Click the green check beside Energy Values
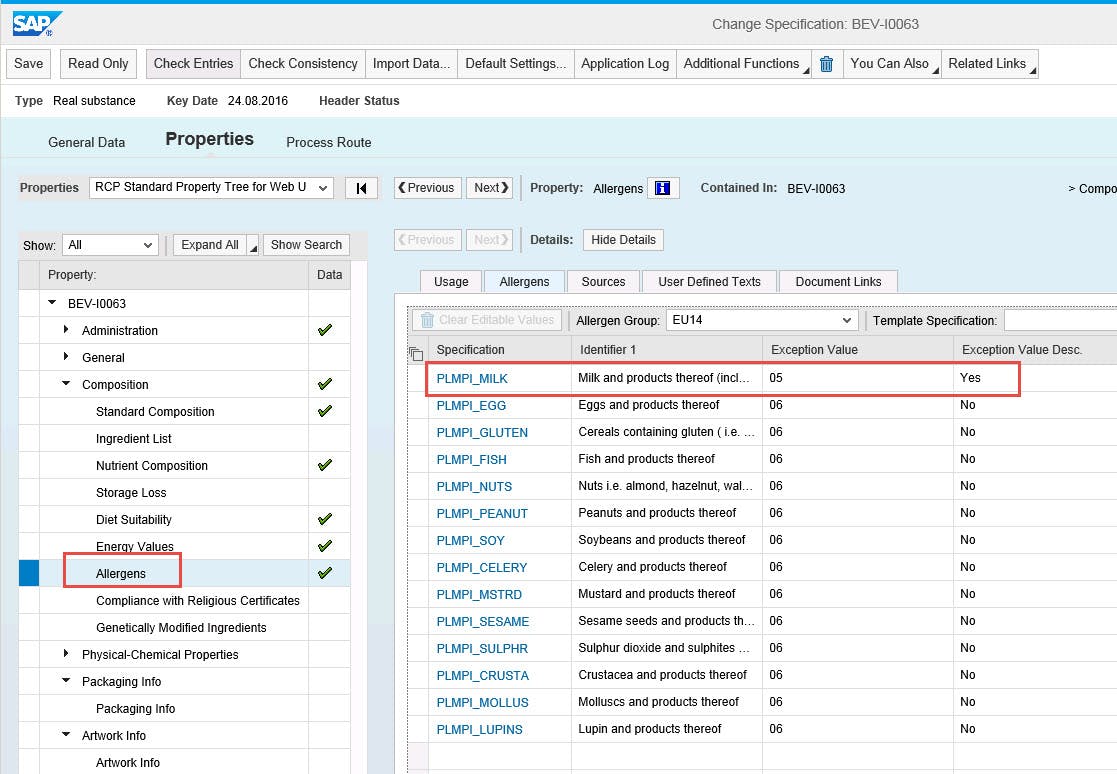1117x774 pixels. click(325, 546)
